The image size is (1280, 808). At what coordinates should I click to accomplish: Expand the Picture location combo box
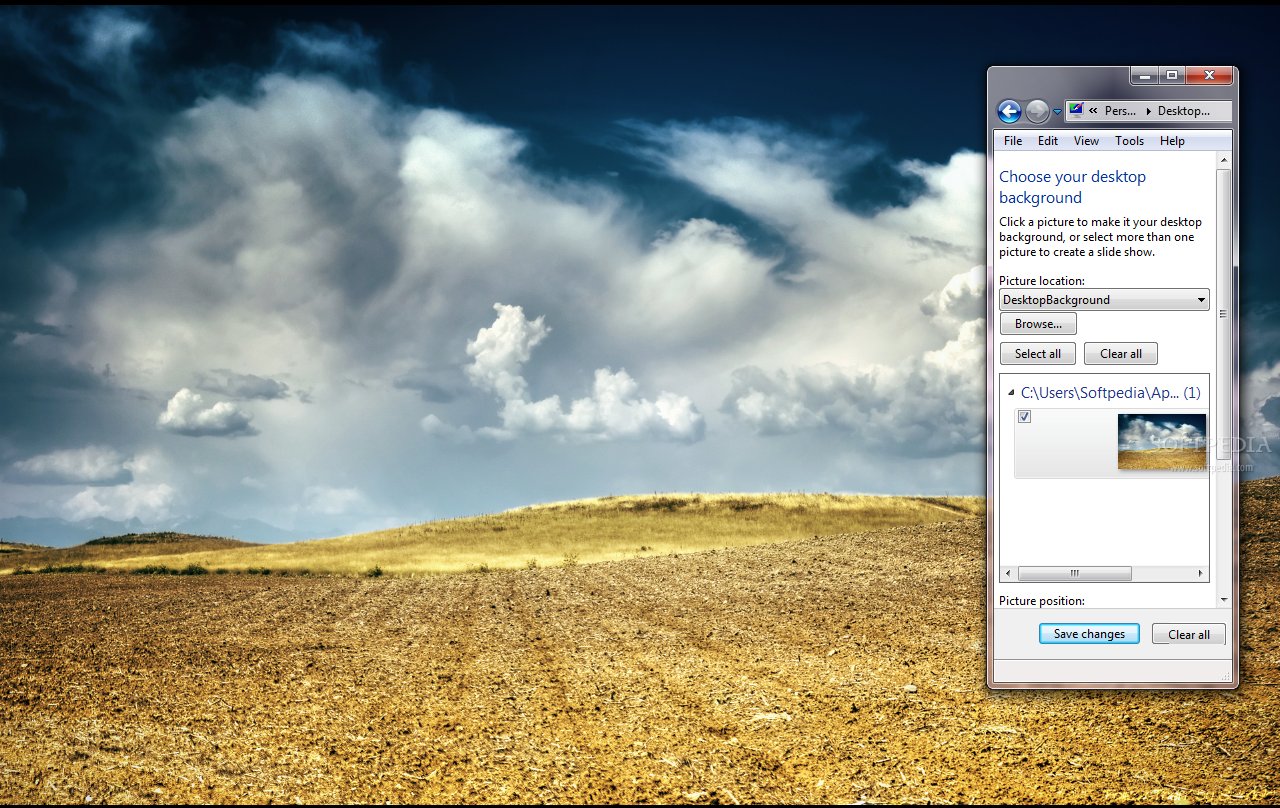[x=1104, y=299]
